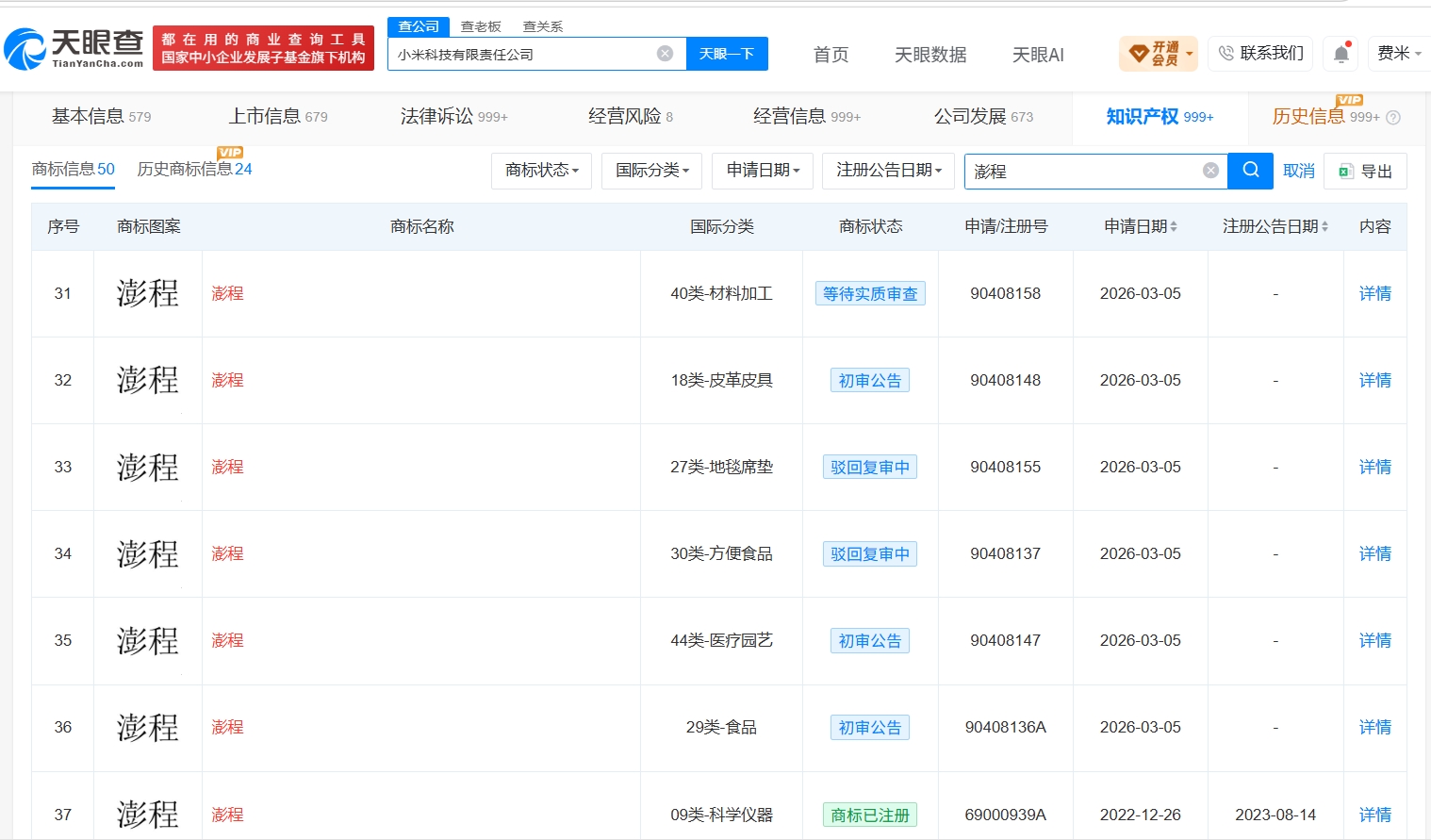
Task: Open the 注册公告日期 filter dropdown
Action: tap(889, 171)
